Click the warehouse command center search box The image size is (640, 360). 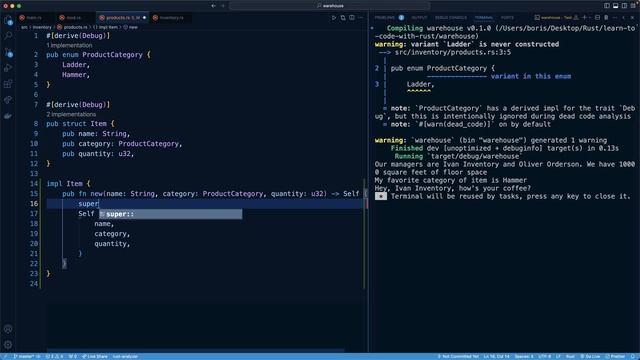click(330, 6)
